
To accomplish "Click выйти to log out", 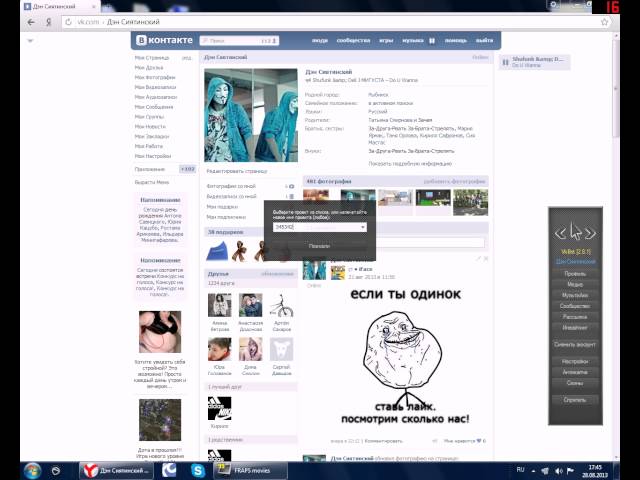I will pos(484,41).
